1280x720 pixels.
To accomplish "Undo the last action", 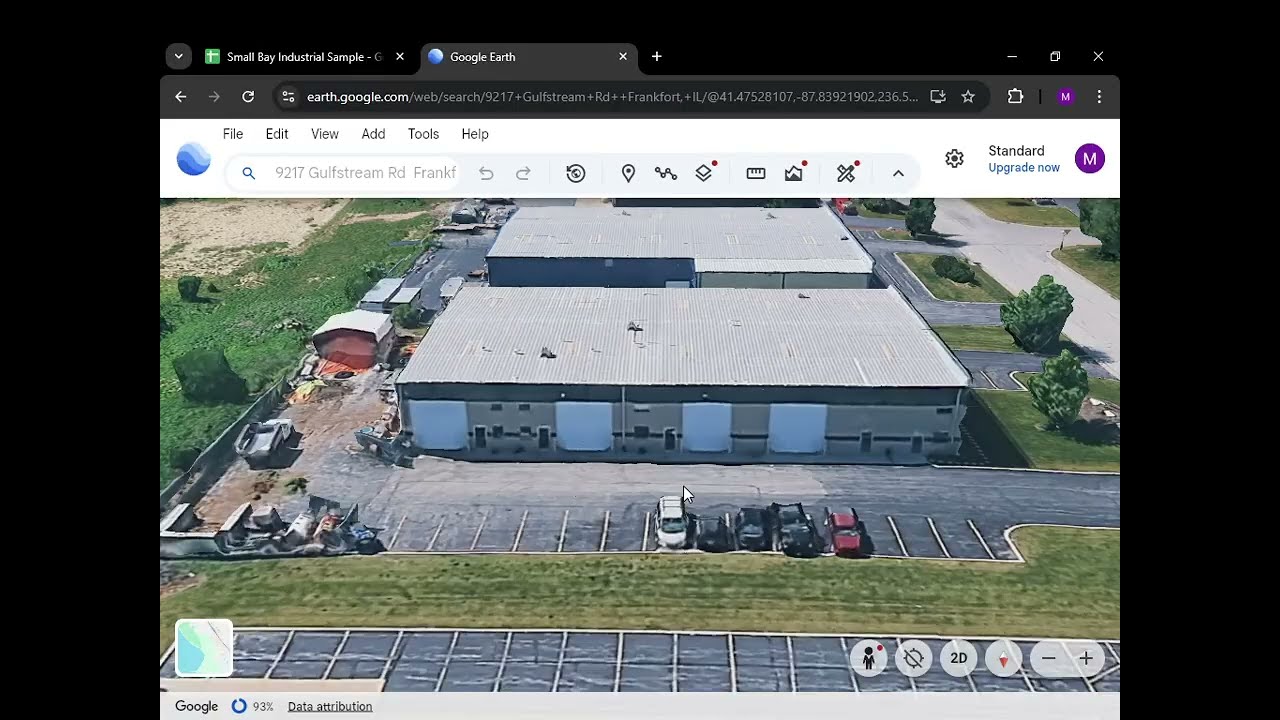I will pyautogui.click(x=486, y=173).
